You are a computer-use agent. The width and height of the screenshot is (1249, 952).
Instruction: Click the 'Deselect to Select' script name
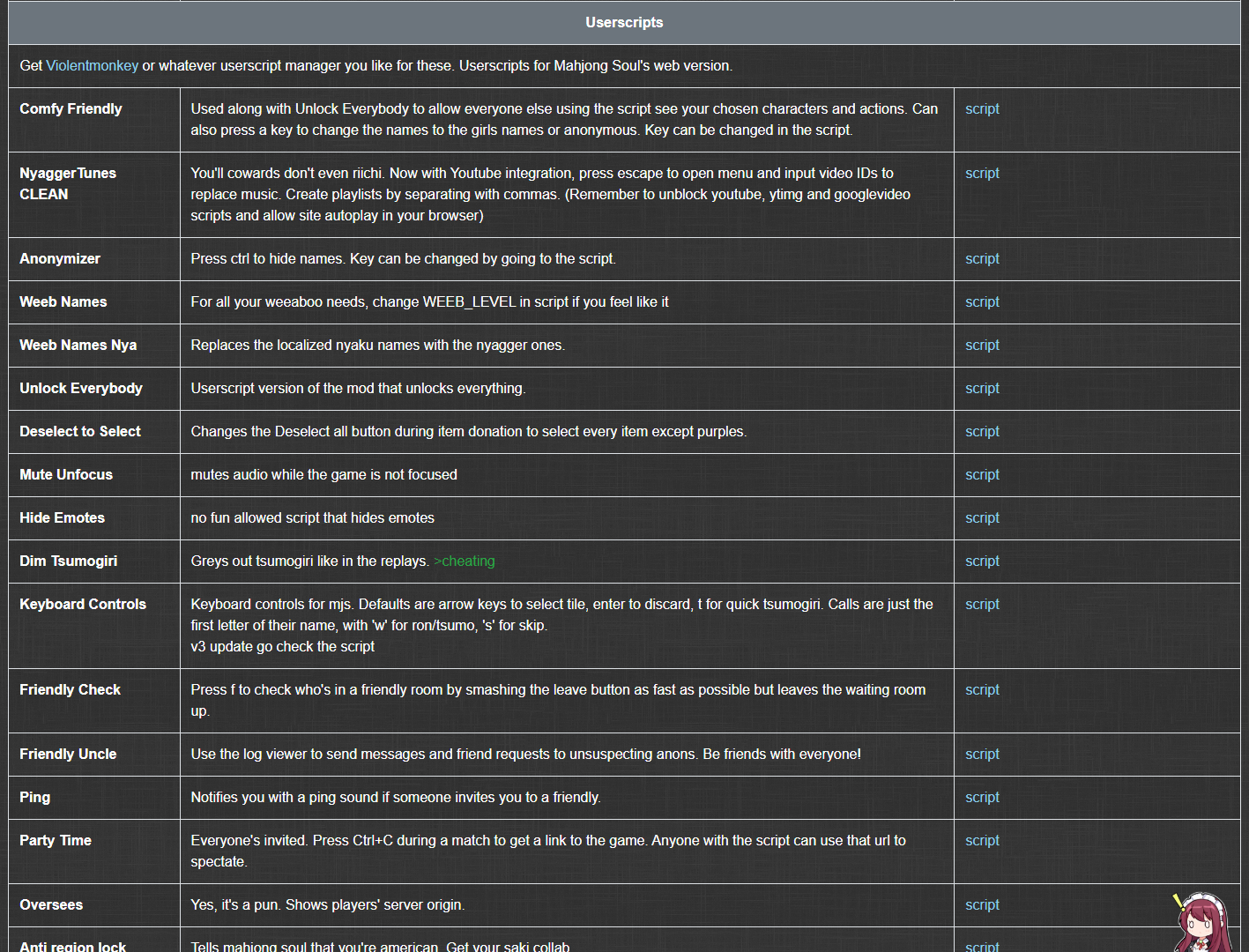coord(80,431)
